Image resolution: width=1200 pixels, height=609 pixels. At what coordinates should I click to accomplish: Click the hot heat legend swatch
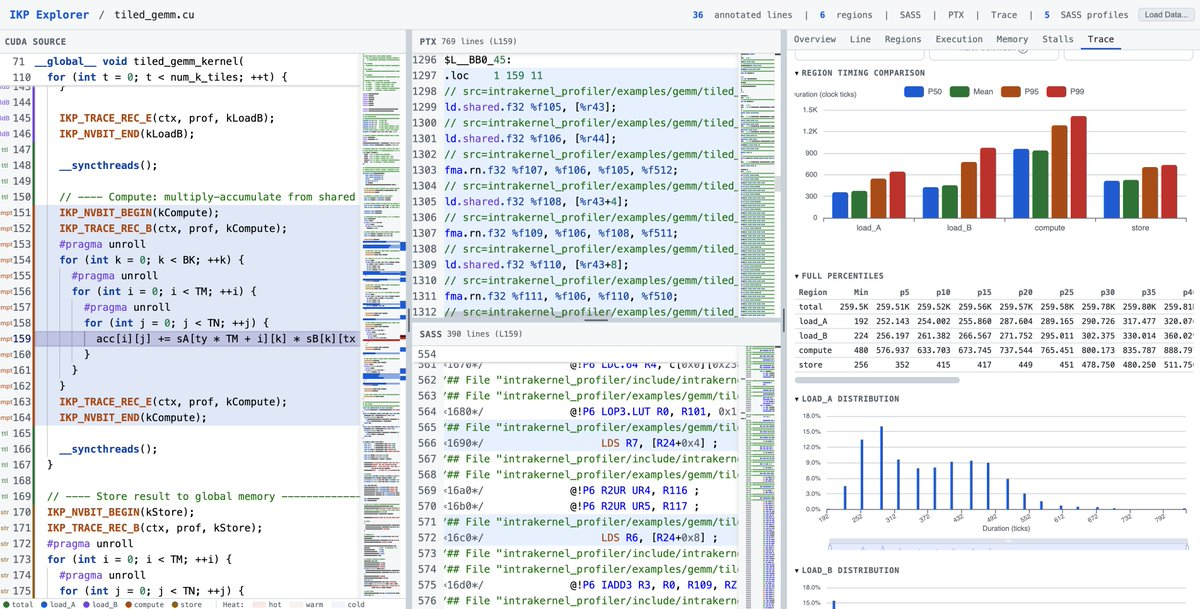point(258,603)
